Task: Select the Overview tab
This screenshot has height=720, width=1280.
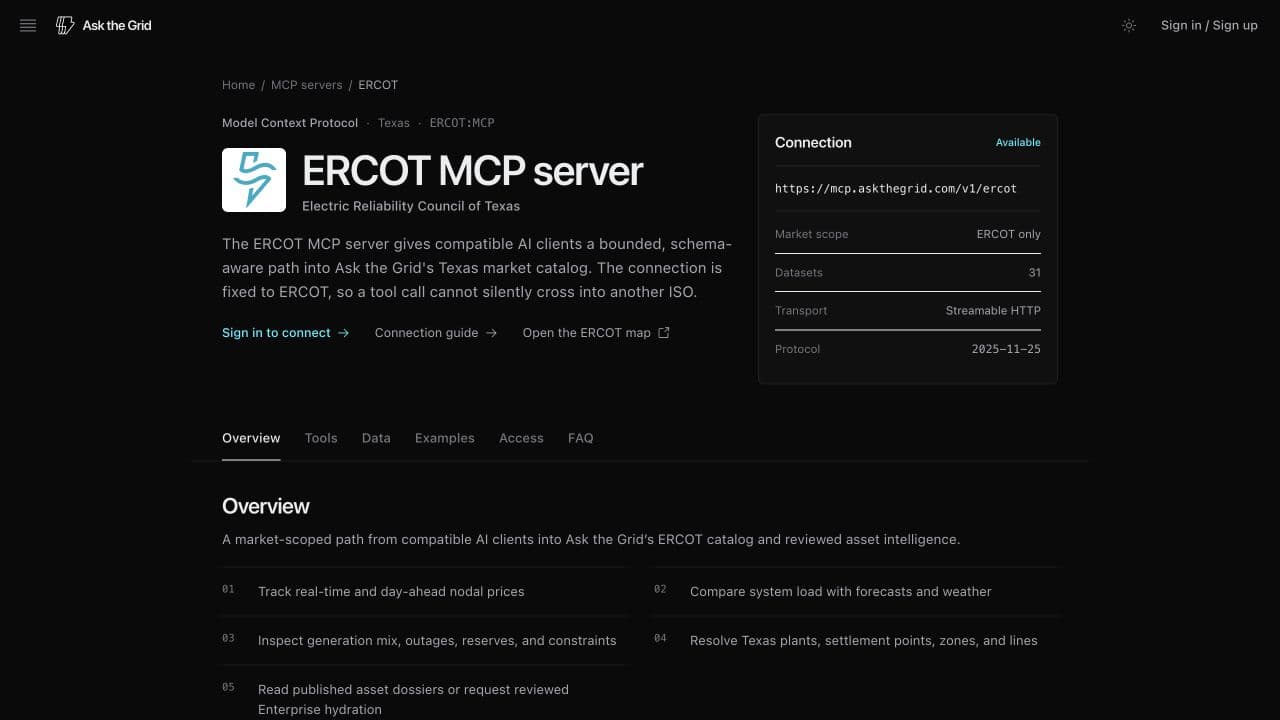Action: 251,438
